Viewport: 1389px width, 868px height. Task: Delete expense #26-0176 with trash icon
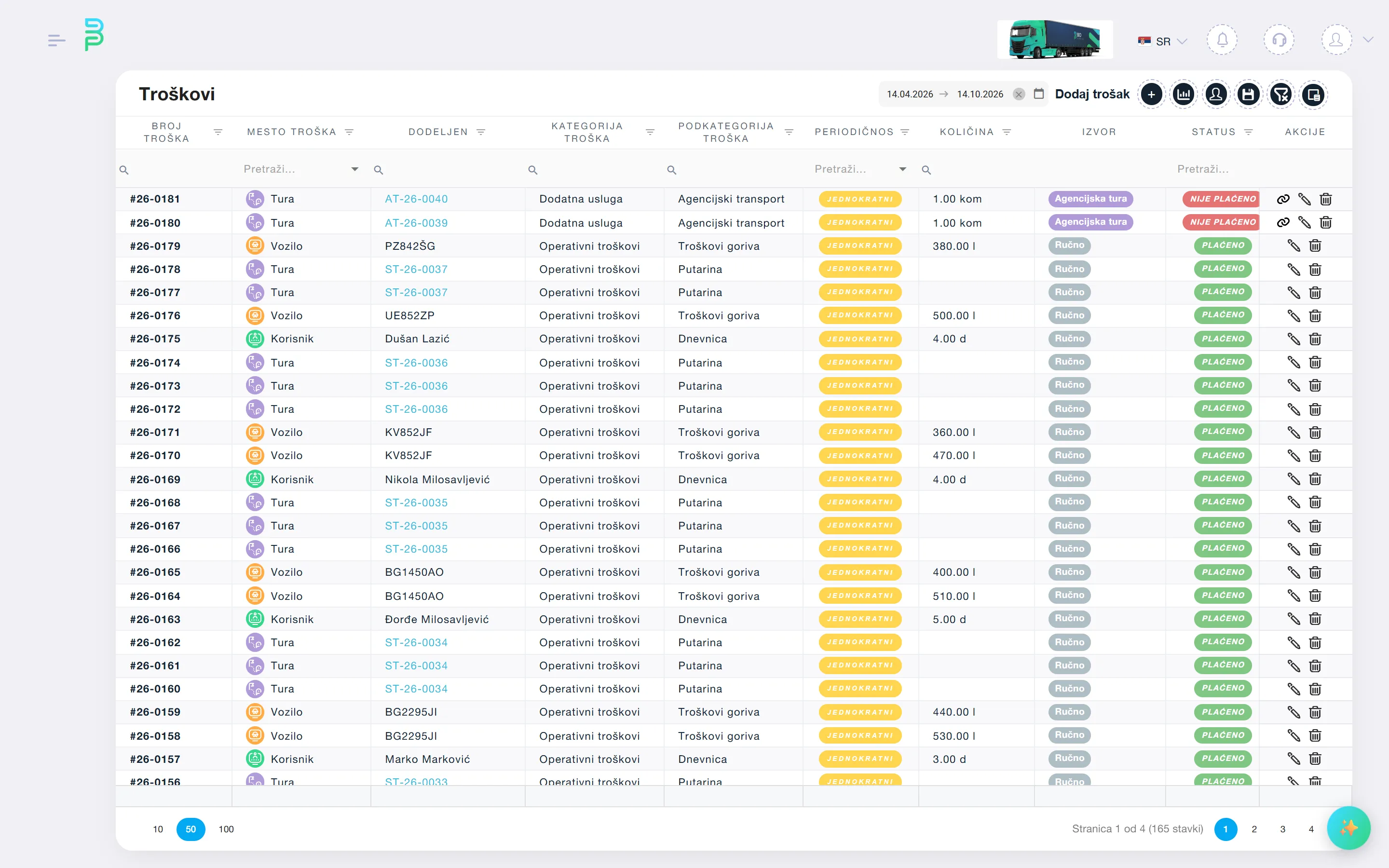tap(1315, 316)
